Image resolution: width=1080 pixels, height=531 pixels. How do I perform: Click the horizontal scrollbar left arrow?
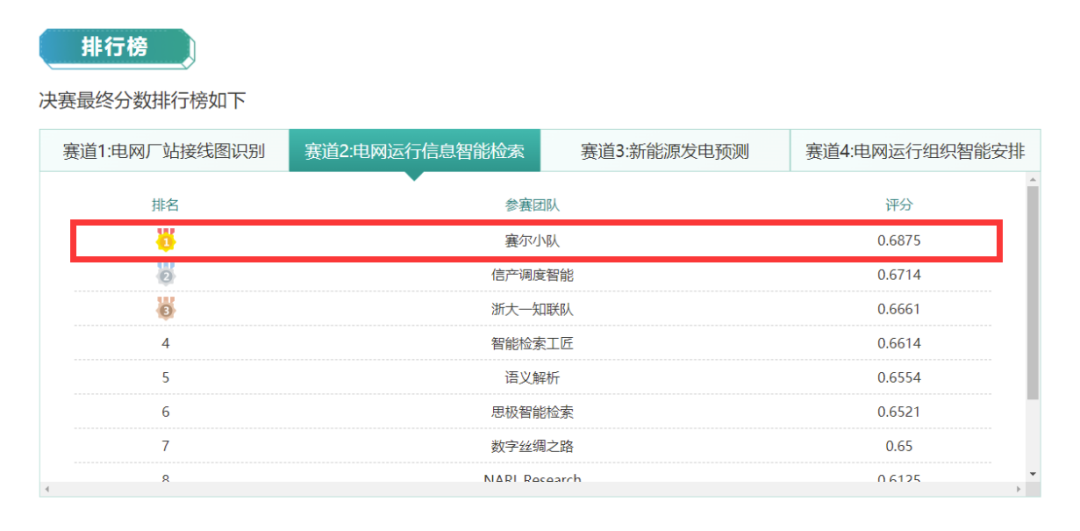tap(47, 489)
